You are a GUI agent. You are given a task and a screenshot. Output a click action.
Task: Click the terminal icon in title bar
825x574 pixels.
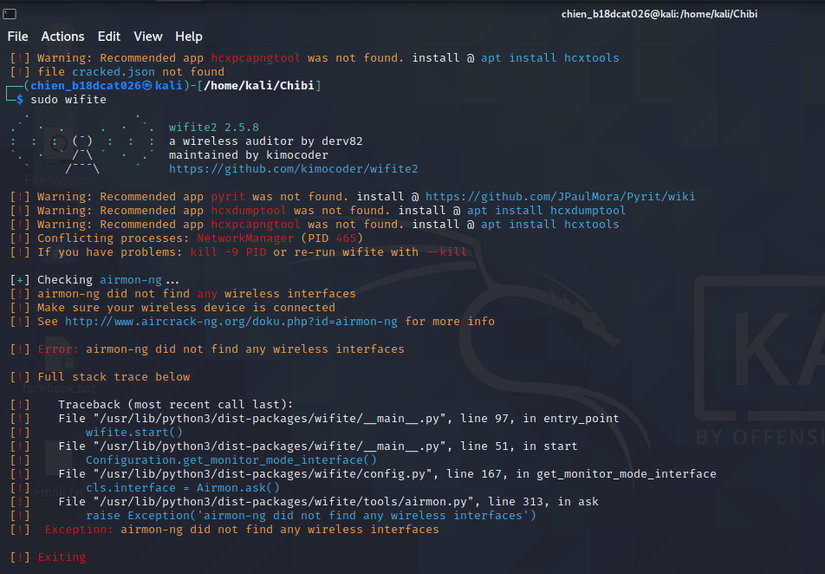coord(9,14)
